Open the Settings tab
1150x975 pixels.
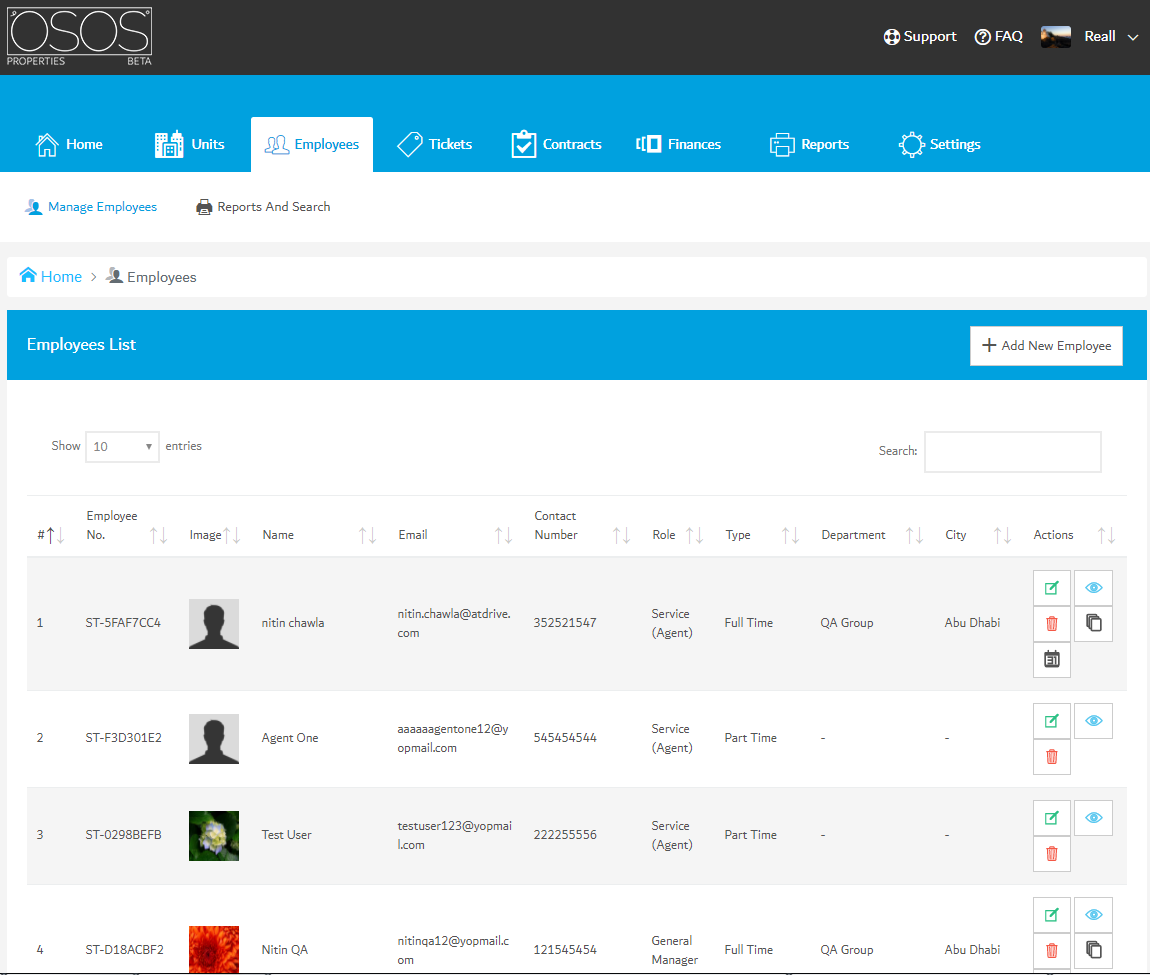point(940,145)
